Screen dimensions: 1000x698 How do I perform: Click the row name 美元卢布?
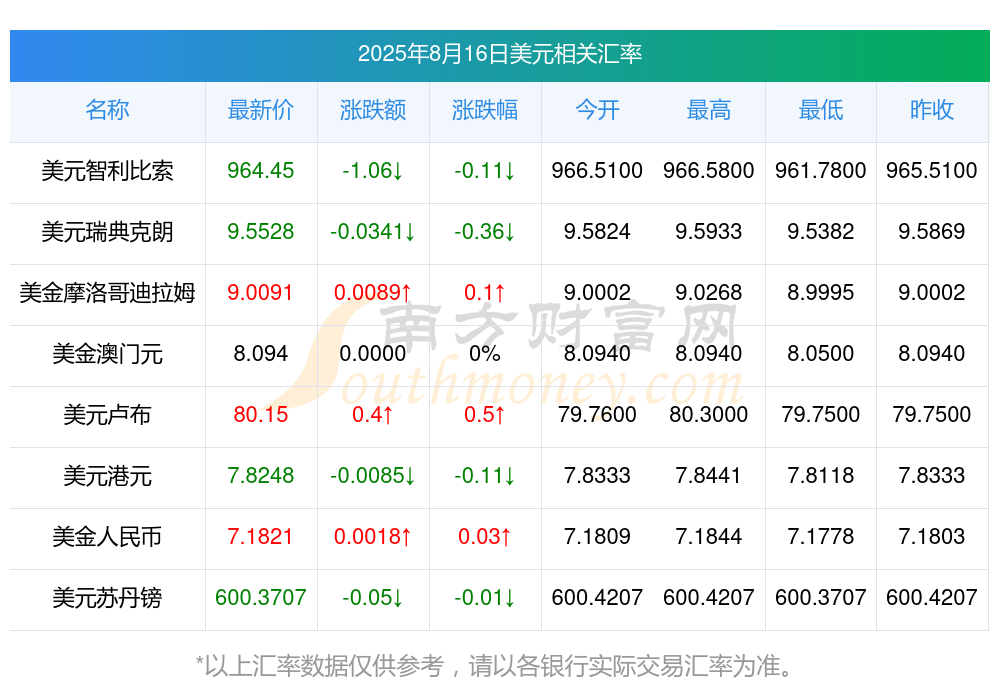(107, 415)
